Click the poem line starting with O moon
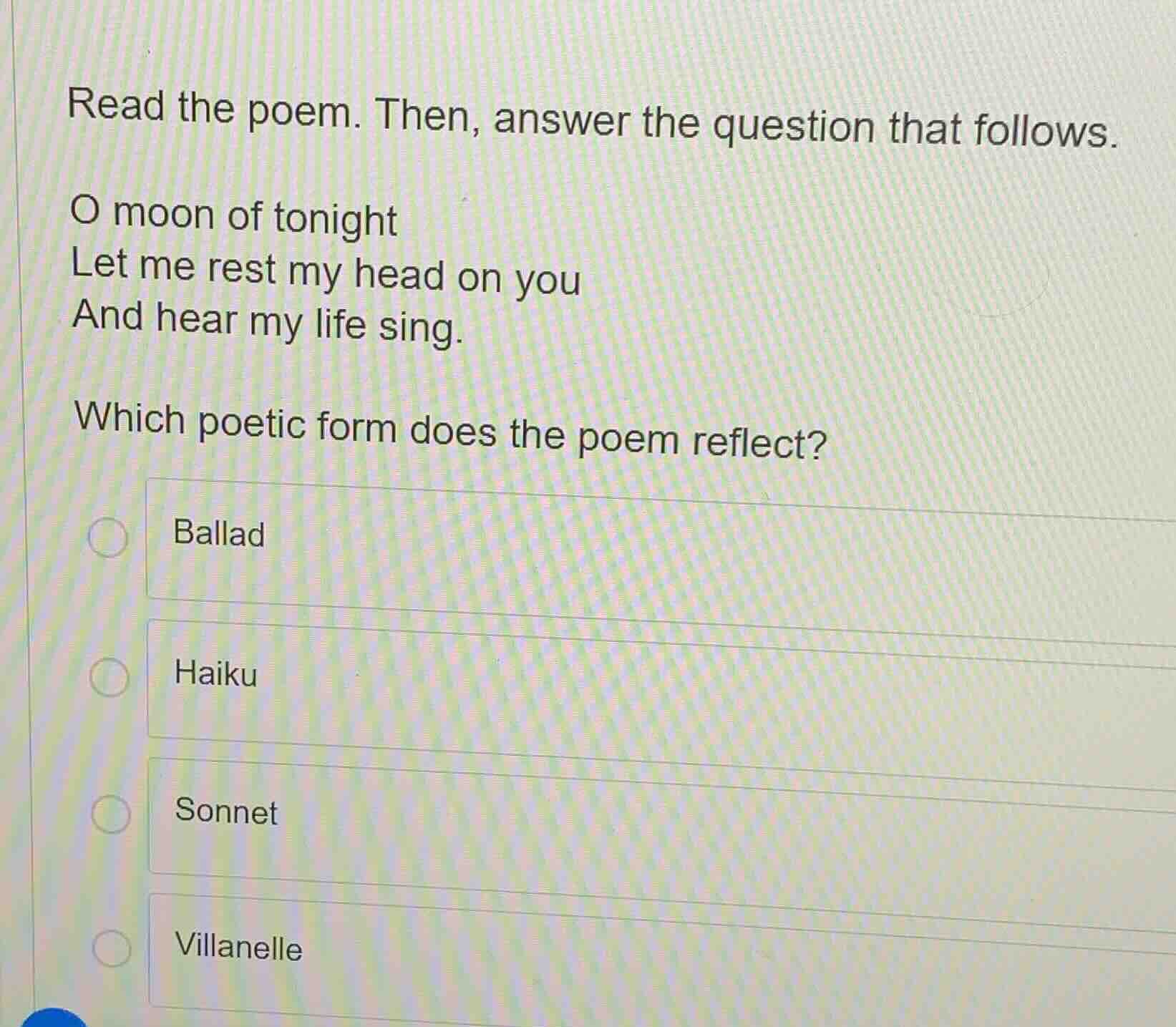The height and width of the screenshot is (1027, 1176). [233, 218]
